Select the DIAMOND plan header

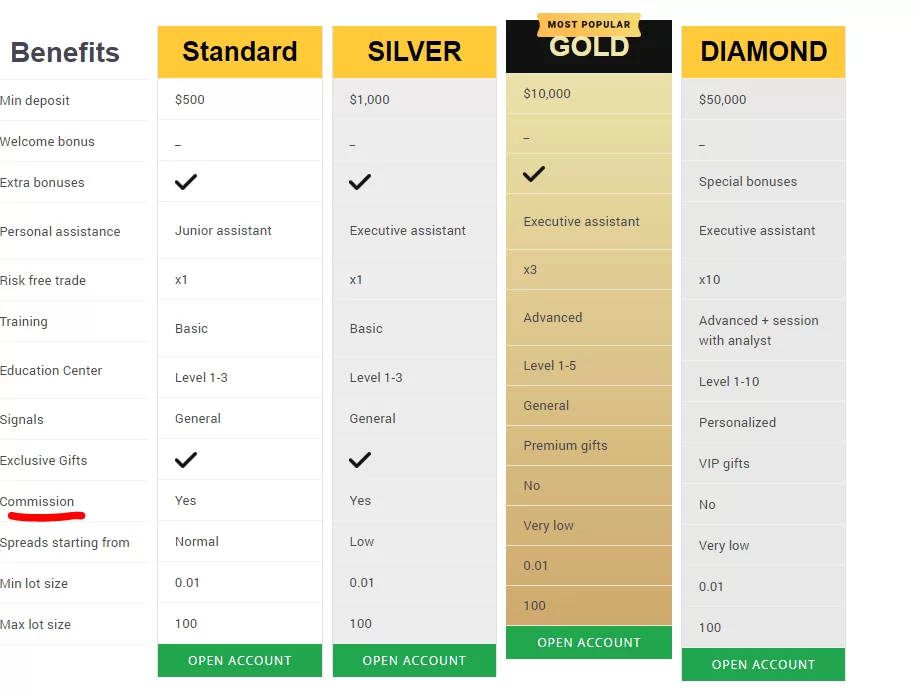coord(763,52)
